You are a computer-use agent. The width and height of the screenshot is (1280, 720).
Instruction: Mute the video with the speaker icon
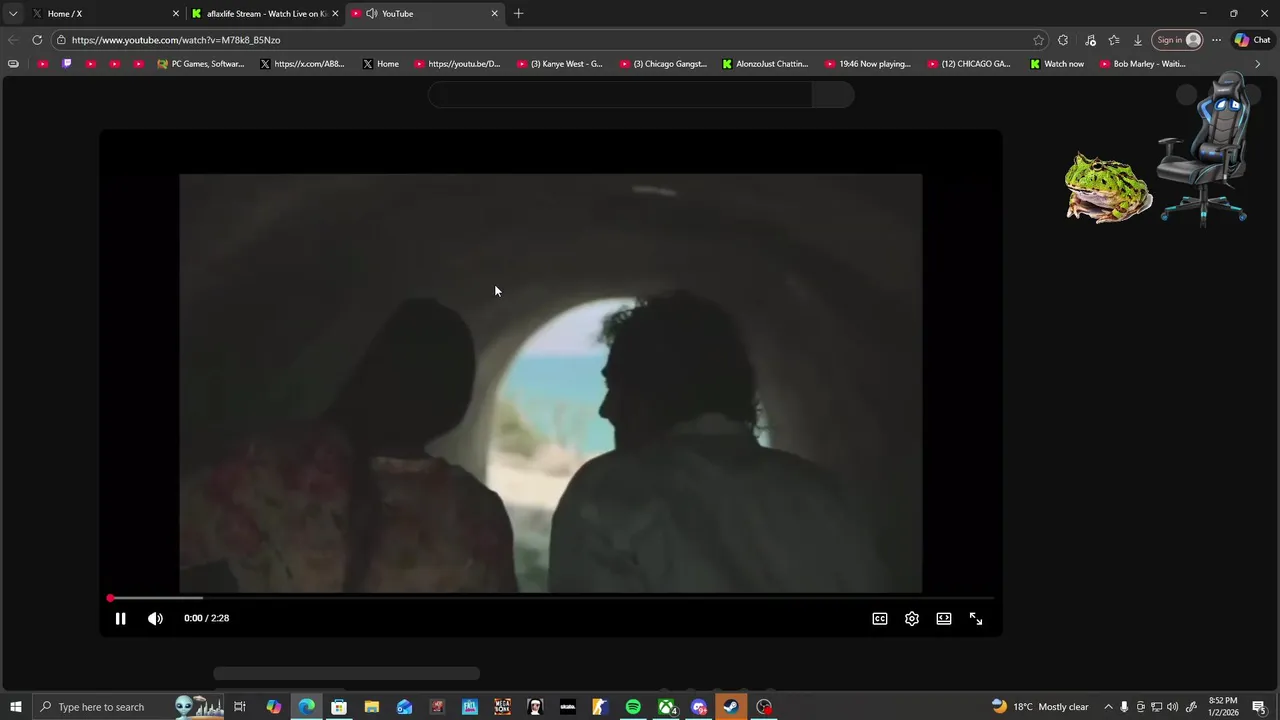pos(155,618)
